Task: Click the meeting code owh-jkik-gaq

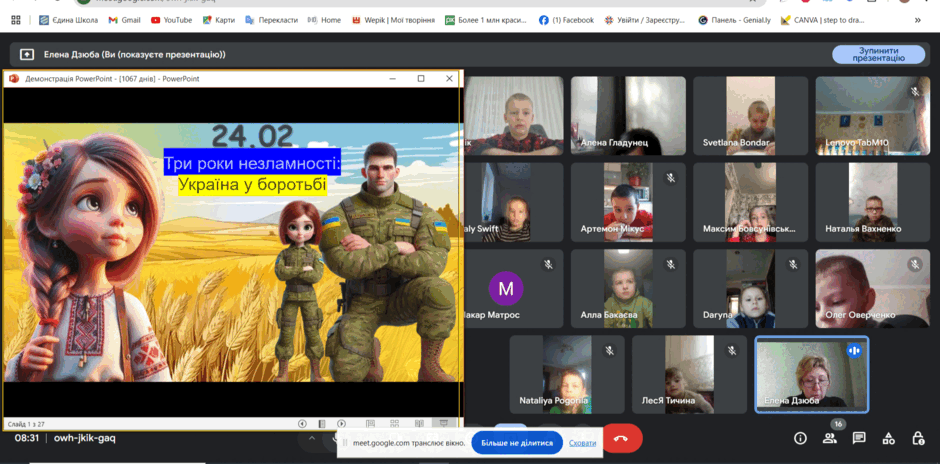Action: (85, 438)
